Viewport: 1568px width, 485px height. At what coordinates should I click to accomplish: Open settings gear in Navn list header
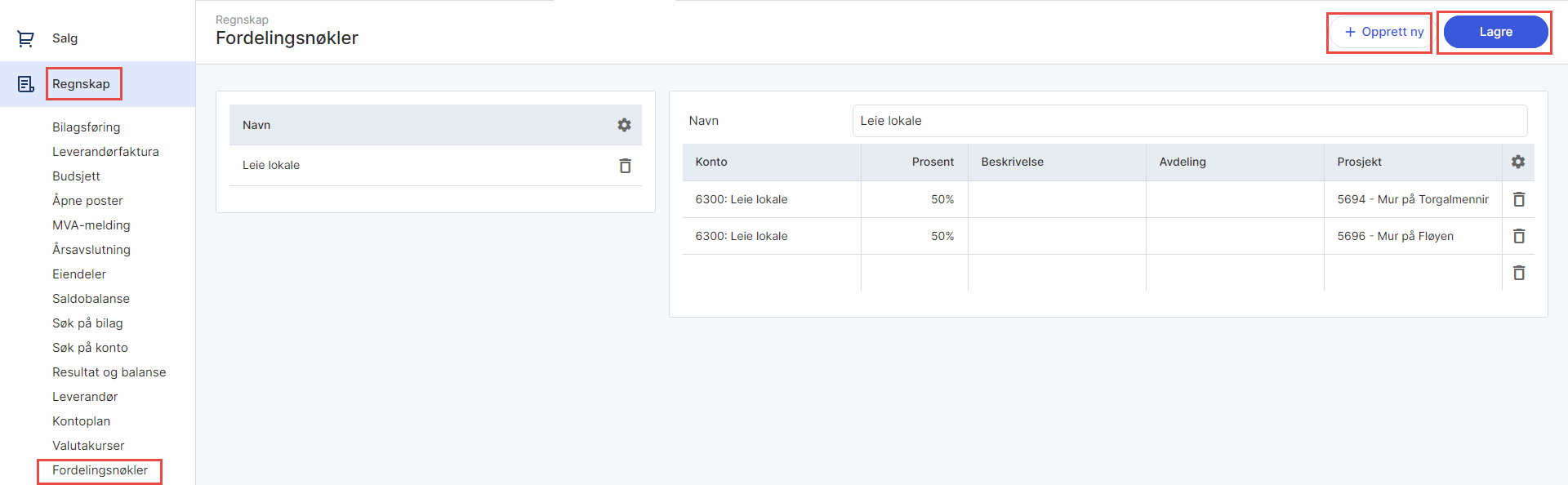624,125
